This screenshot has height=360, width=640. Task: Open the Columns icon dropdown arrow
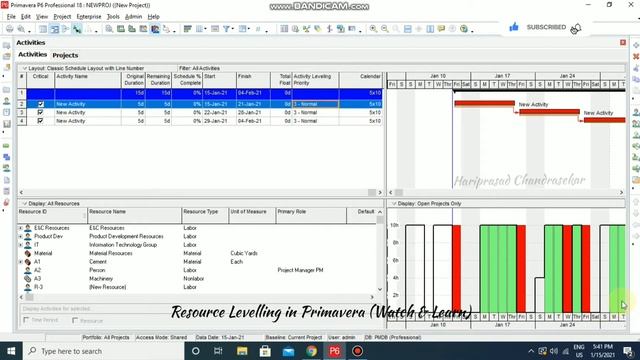coord(205,29)
